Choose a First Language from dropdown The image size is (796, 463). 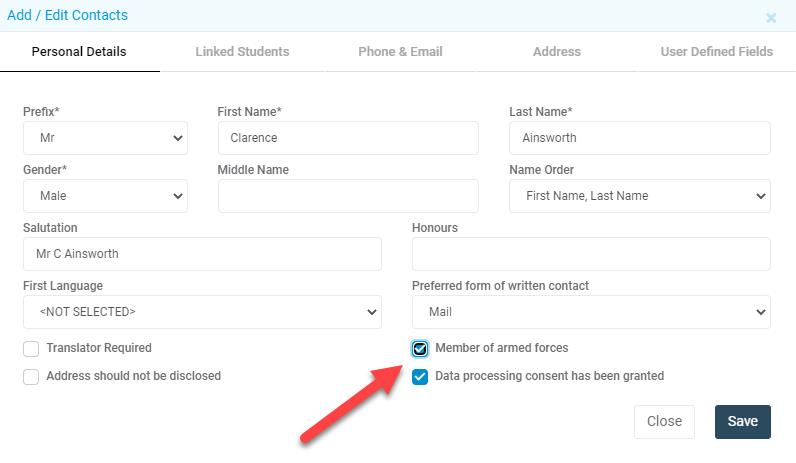tap(202, 312)
